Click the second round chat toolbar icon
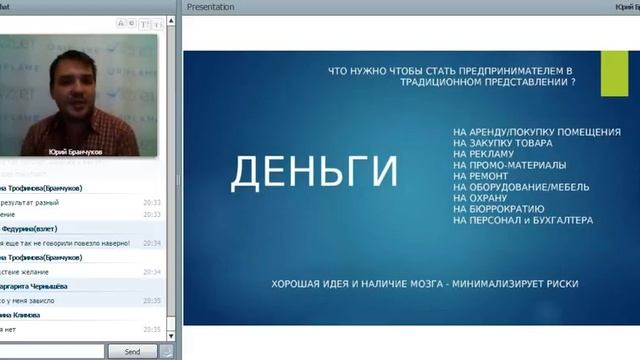This screenshot has width=640, height=360. click(131, 23)
